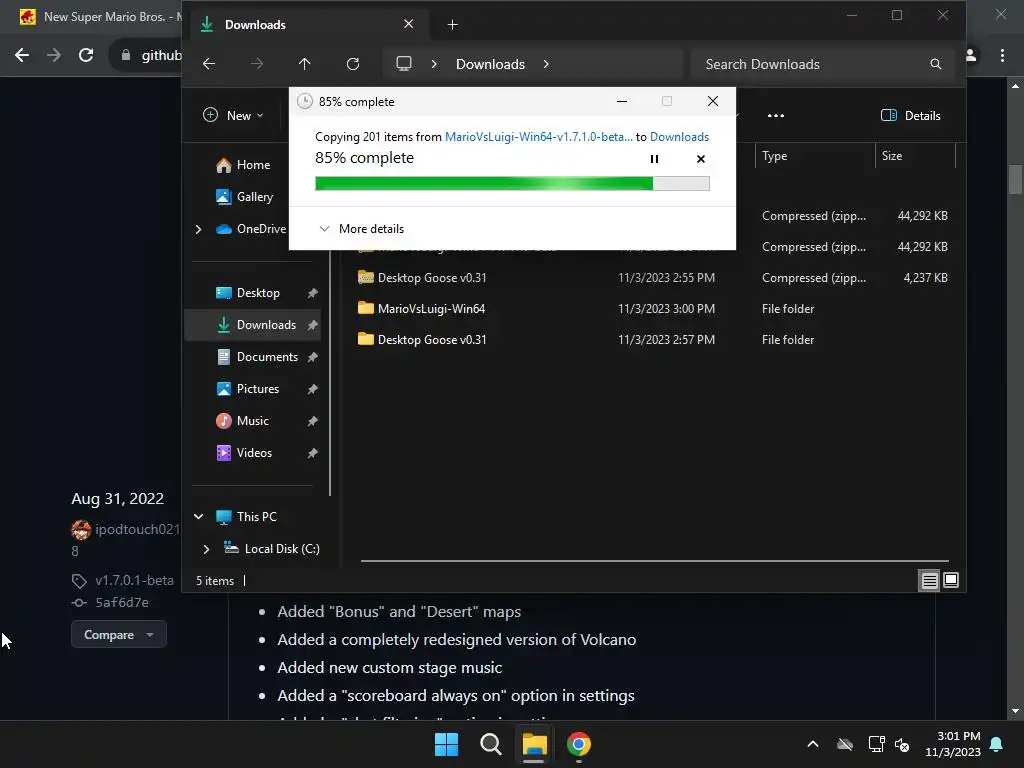Click the Up one level arrow
The height and width of the screenshot is (768, 1024).
(x=304, y=64)
